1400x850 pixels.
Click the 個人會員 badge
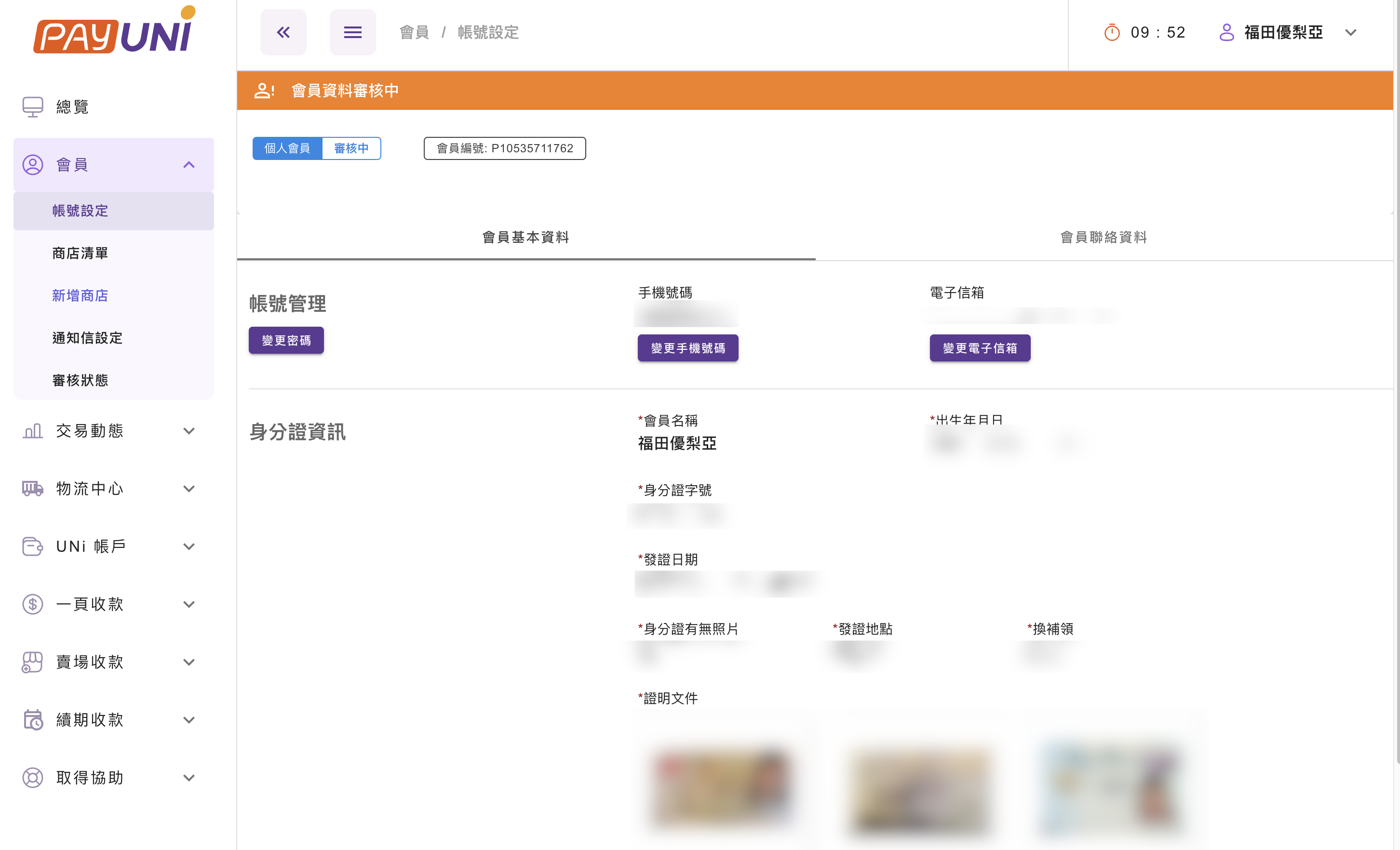[287, 148]
